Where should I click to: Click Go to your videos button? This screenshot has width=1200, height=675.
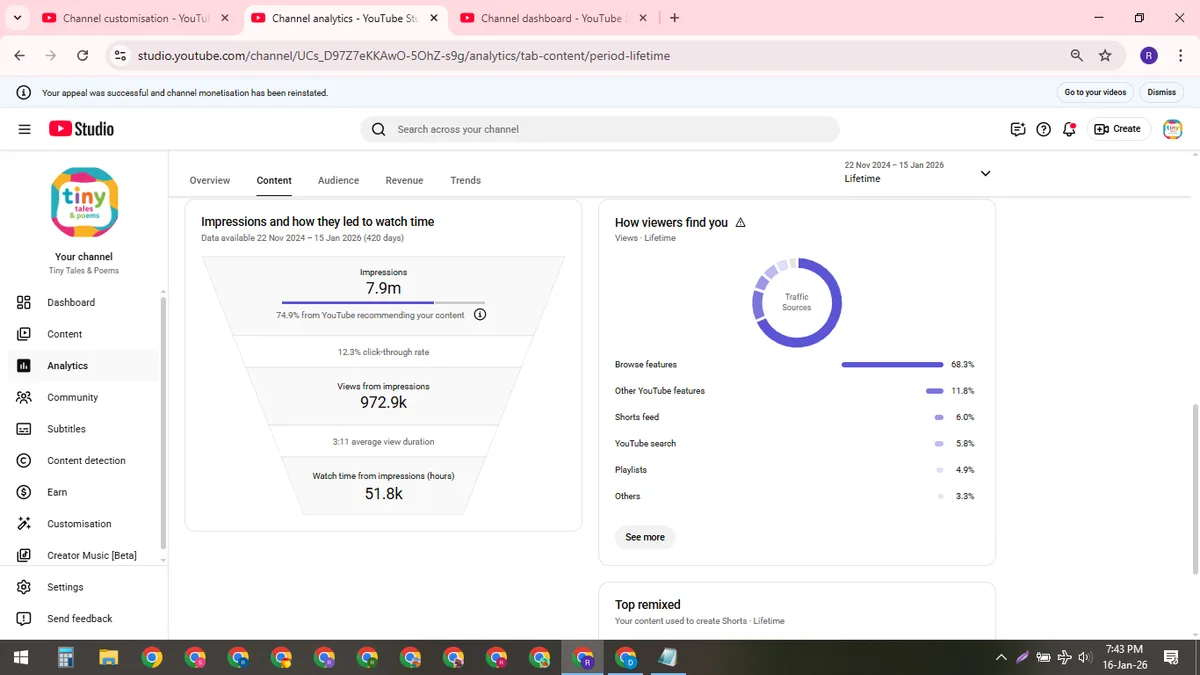[x=1095, y=92]
